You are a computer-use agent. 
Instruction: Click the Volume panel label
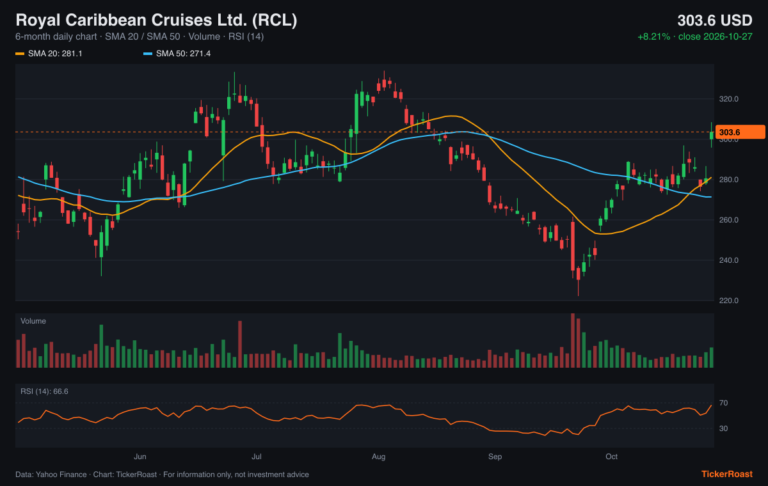coord(33,321)
